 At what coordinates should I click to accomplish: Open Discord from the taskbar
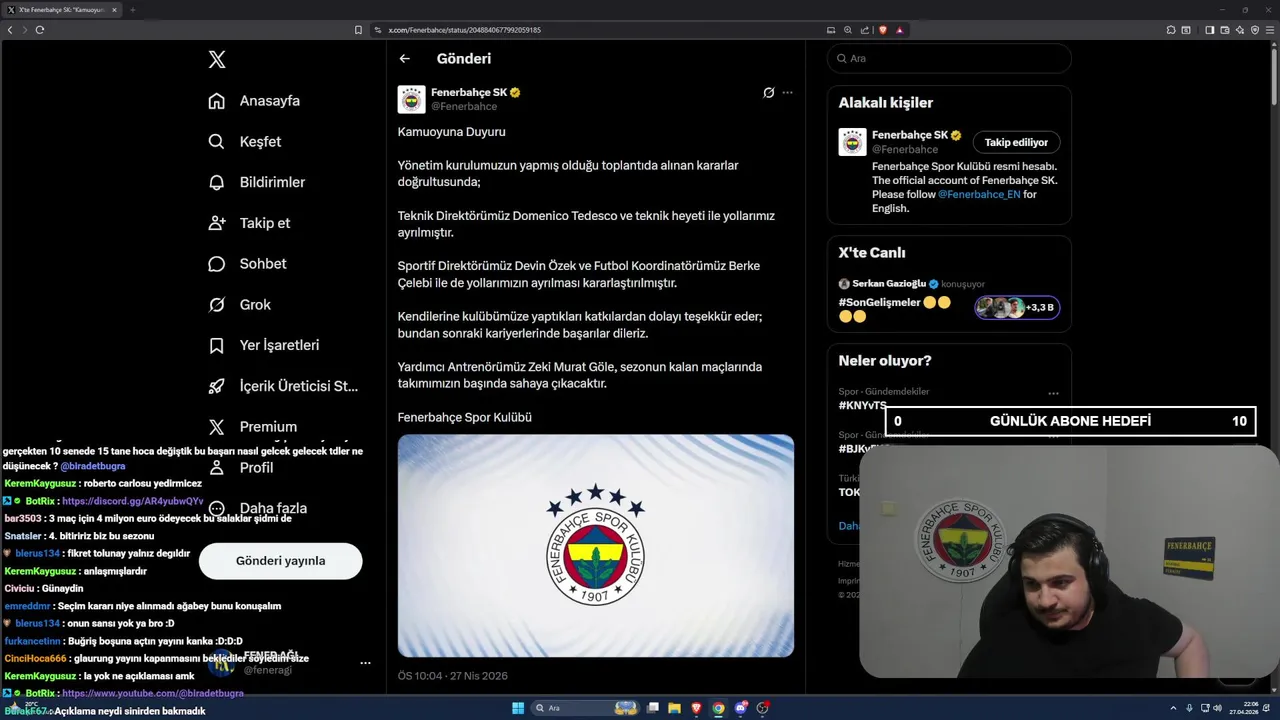tap(741, 708)
